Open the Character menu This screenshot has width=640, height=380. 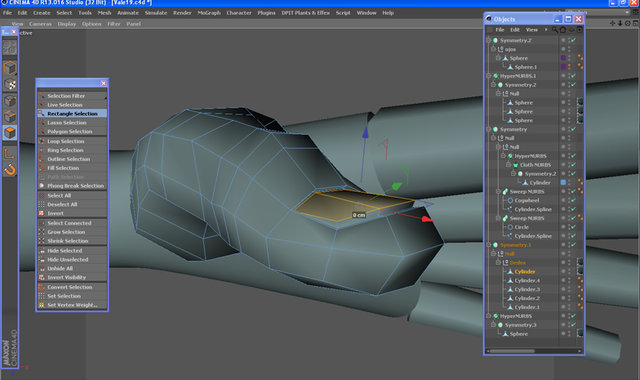pyautogui.click(x=239, y=13)
